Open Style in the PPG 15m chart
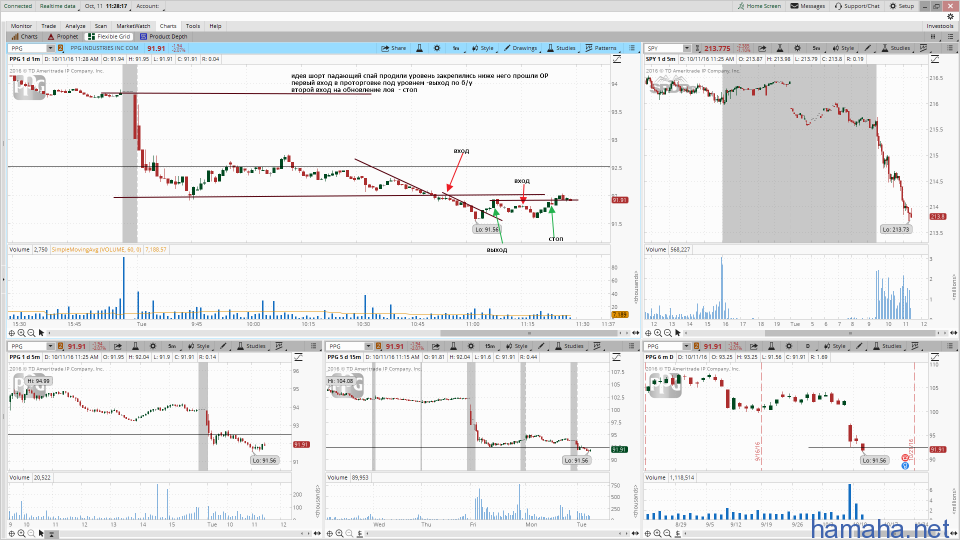Image resolution: width=960 pixels, height=540 pixels. [x=517, y=347]
